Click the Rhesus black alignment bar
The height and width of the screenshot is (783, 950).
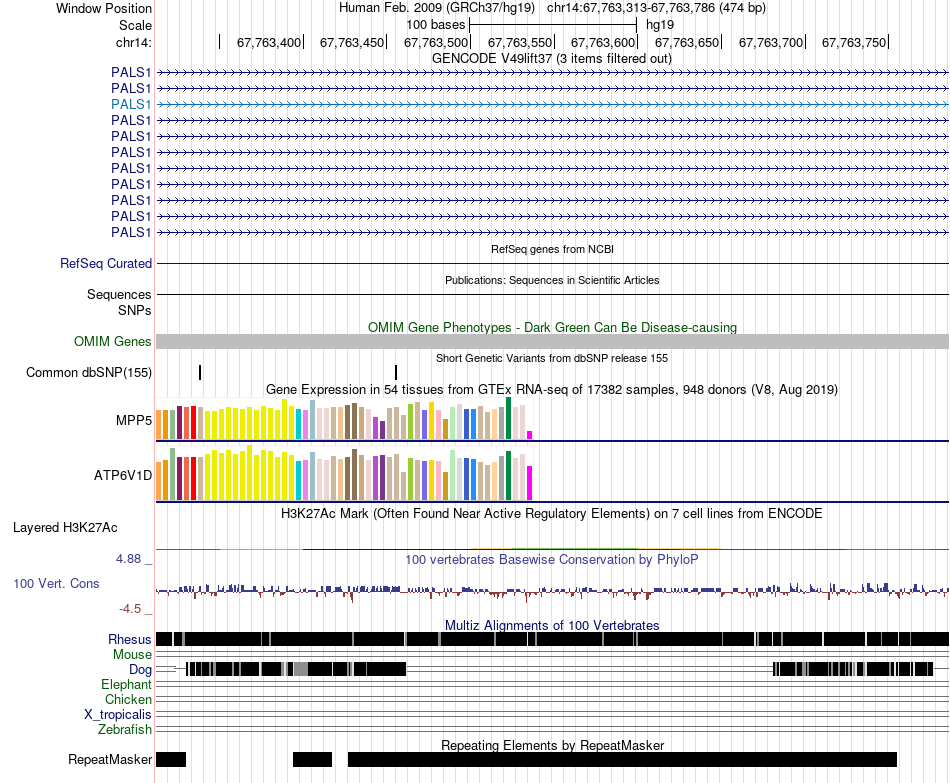(x=552, y=639)
